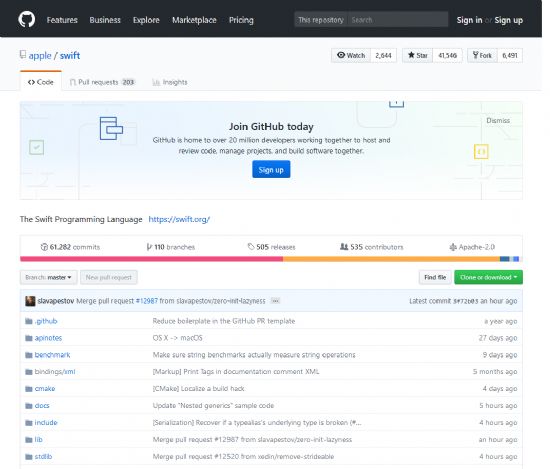Switch to the Code tab
This screenshot has width=550, height=469.
[x=41, y=82]
